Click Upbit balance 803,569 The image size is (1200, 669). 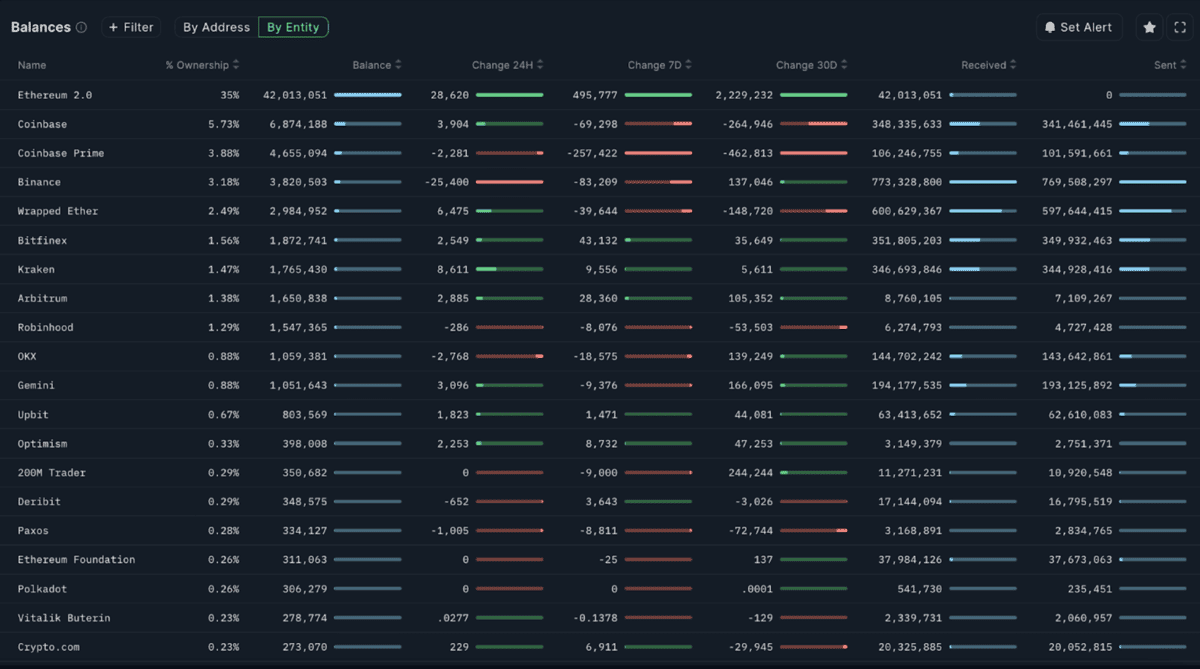(x=305, y=414)
